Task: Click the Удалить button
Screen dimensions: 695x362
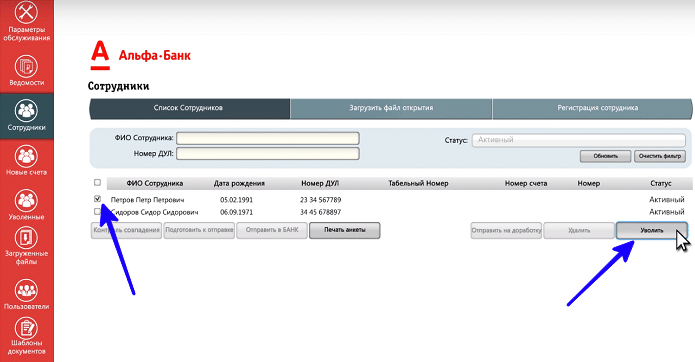Action: [579, 230]
